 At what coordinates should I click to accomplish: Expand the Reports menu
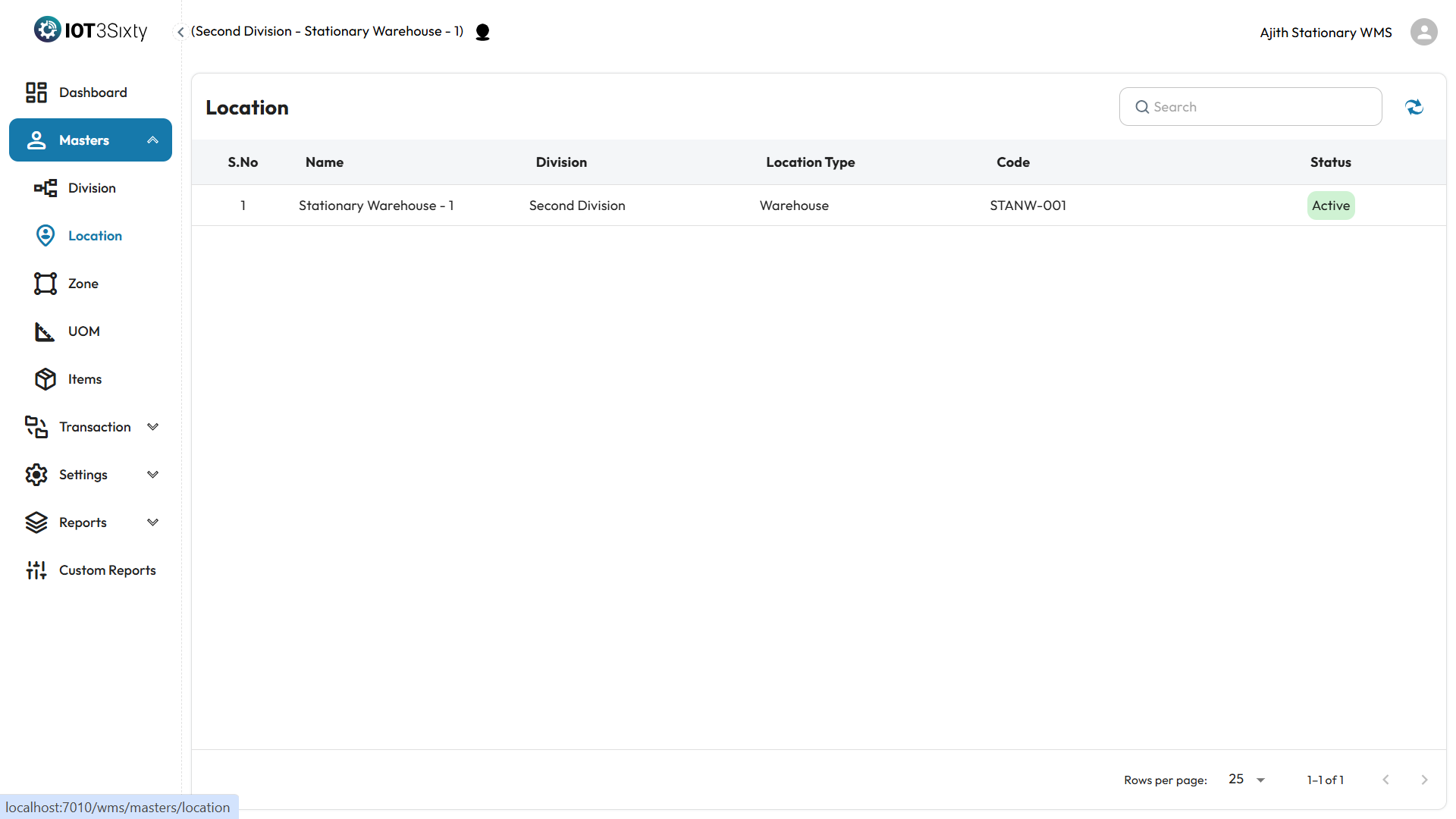(x=152, y=522)
